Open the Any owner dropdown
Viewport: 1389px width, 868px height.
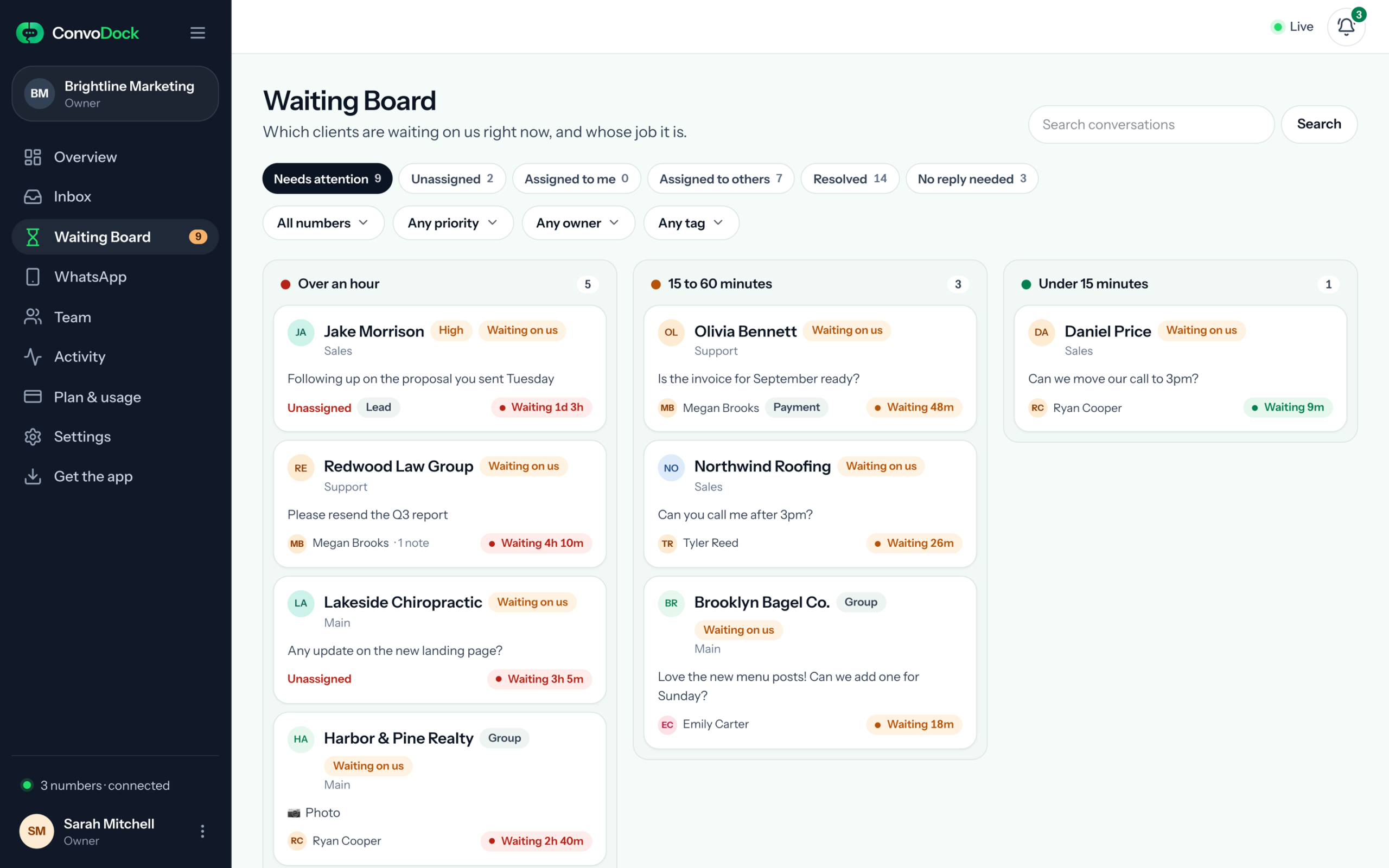[578, 223]
